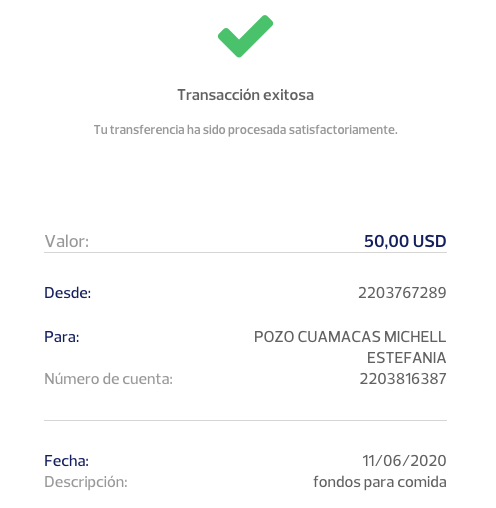Click the Número de cuenta label
Image resolution: width=496 pixels, height=508 pixels.
[108, 379]
